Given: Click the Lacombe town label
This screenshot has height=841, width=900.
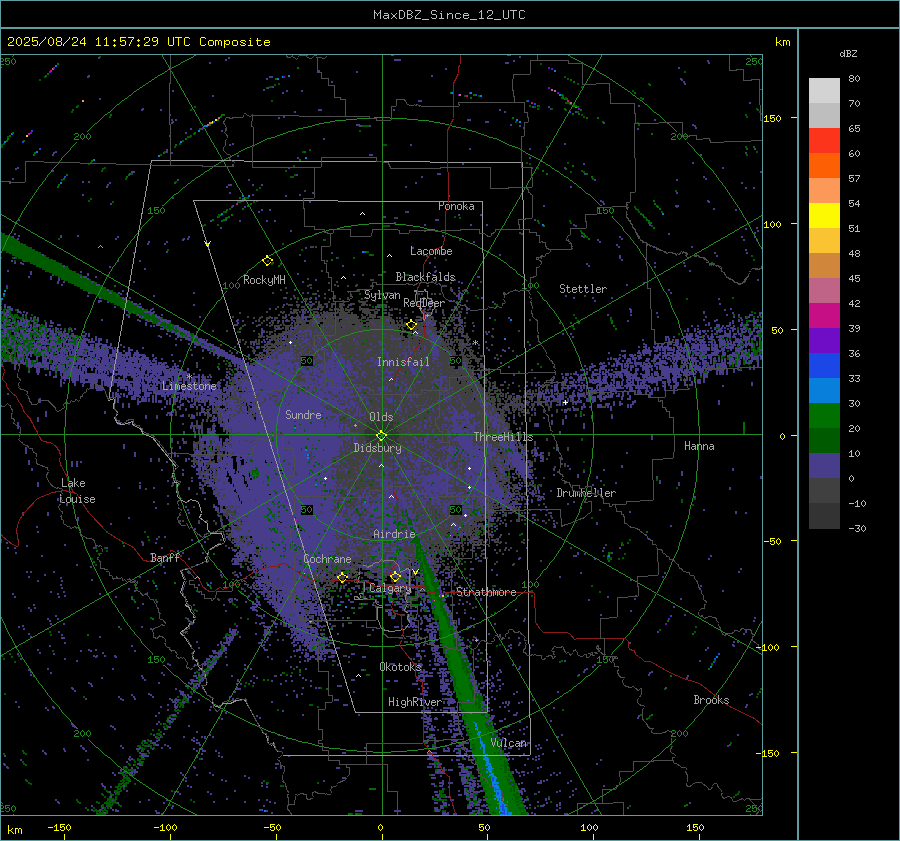Looking at the screenshot, I should (x=431, y=251).
